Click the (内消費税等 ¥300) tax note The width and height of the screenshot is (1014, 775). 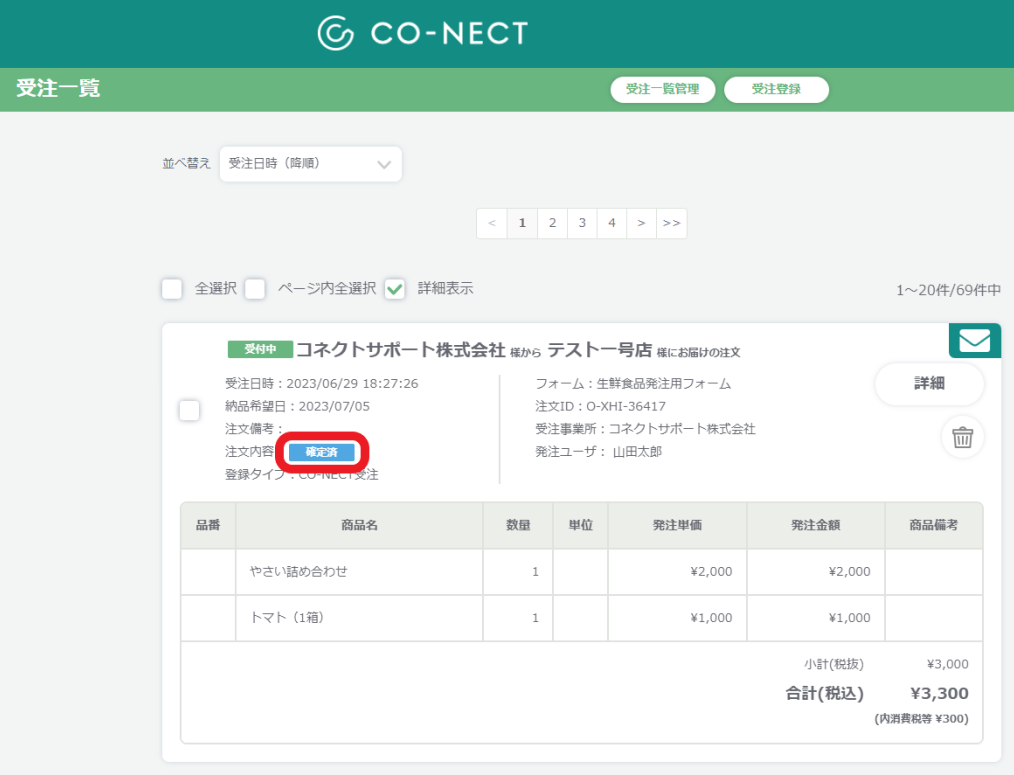[x=922, y=719]
